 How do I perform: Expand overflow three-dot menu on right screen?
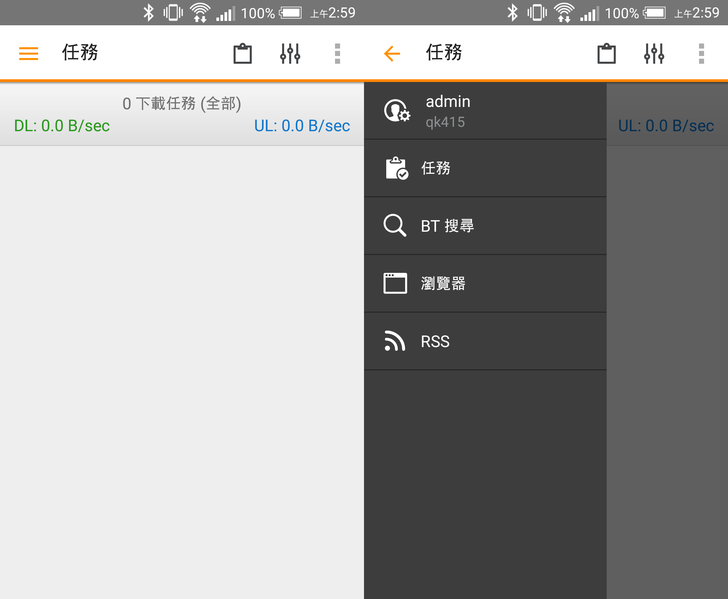coord(701,54)
